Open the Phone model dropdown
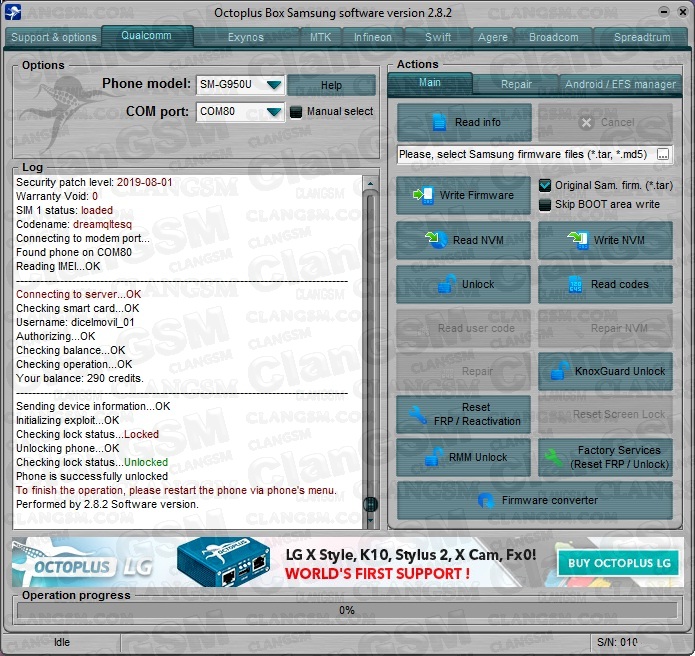Viewport: 695px width, 656px height. (273, 84)
